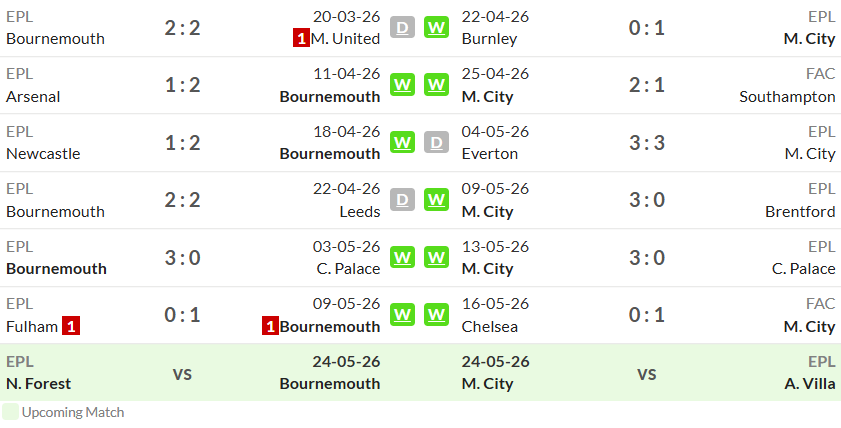The image size is (841, 428).
Task: Open the Arsenal team link
Action: 33,97
